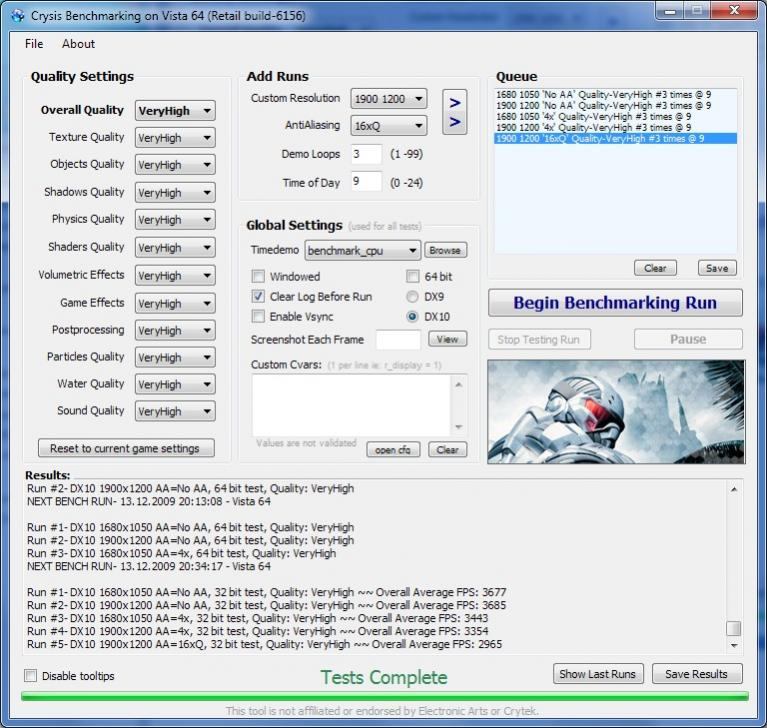Click the Time of Day input field
The width and height of the screenshot is (767, 728).
click(366, 182)
